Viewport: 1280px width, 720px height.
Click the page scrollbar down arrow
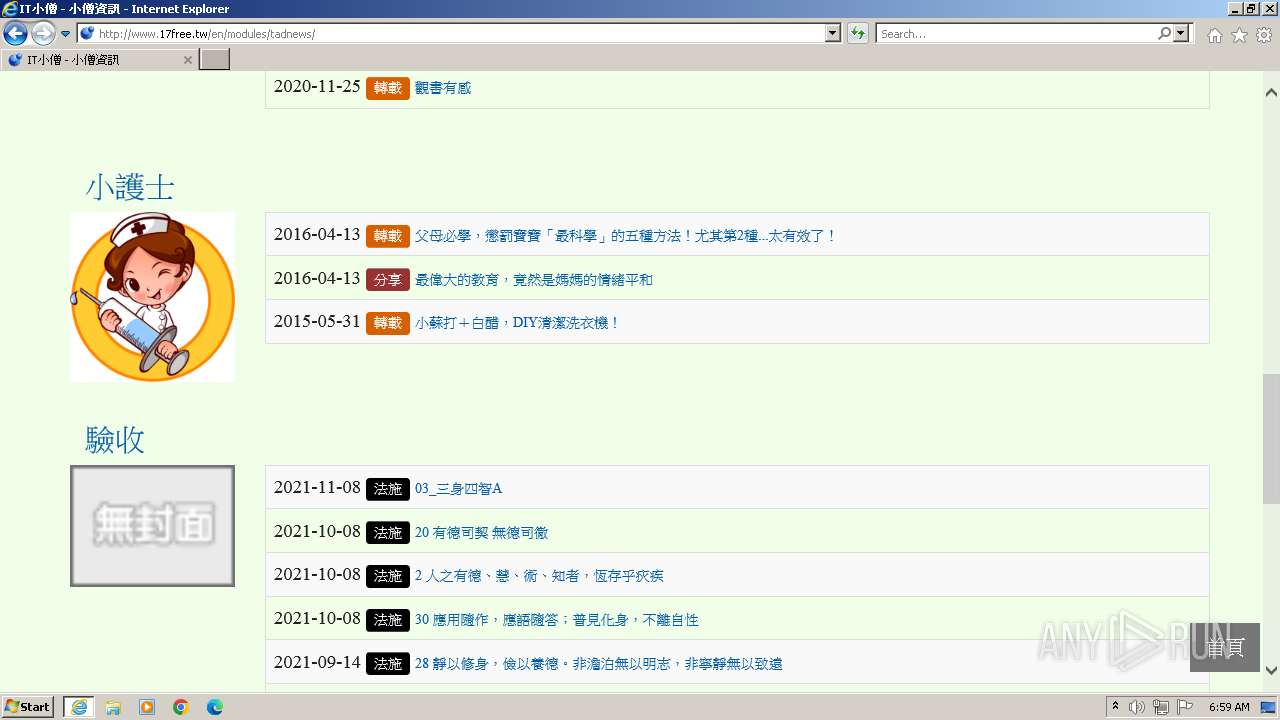click(x=1271, y=671)
